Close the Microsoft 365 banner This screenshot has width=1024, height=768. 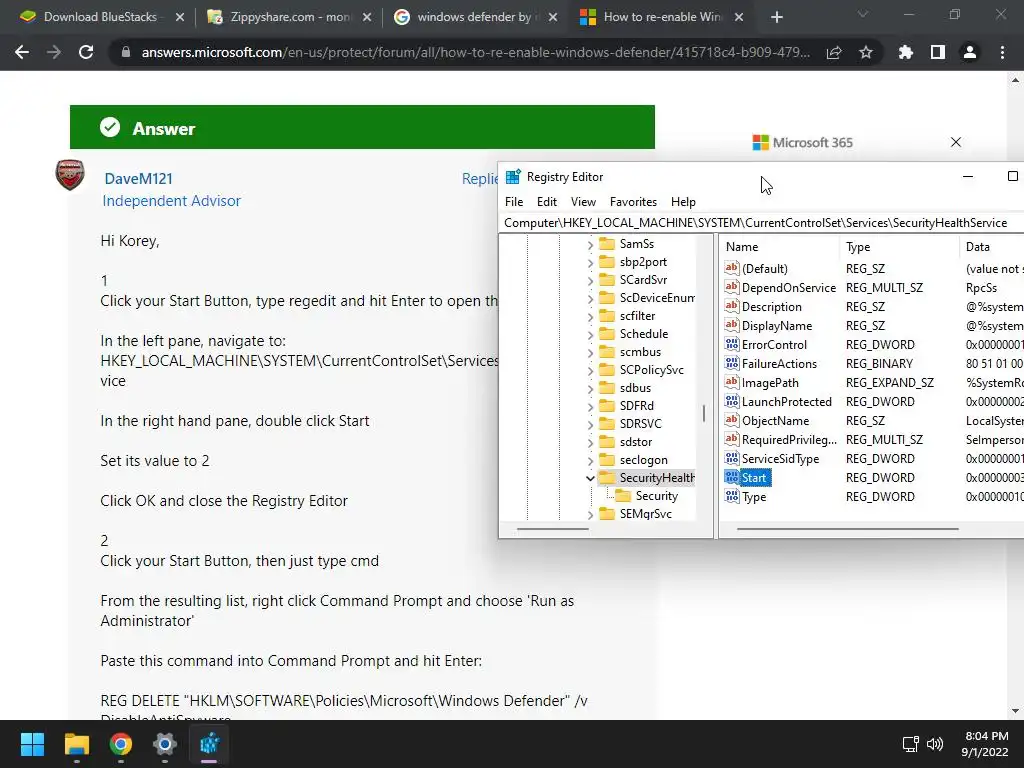956,142
